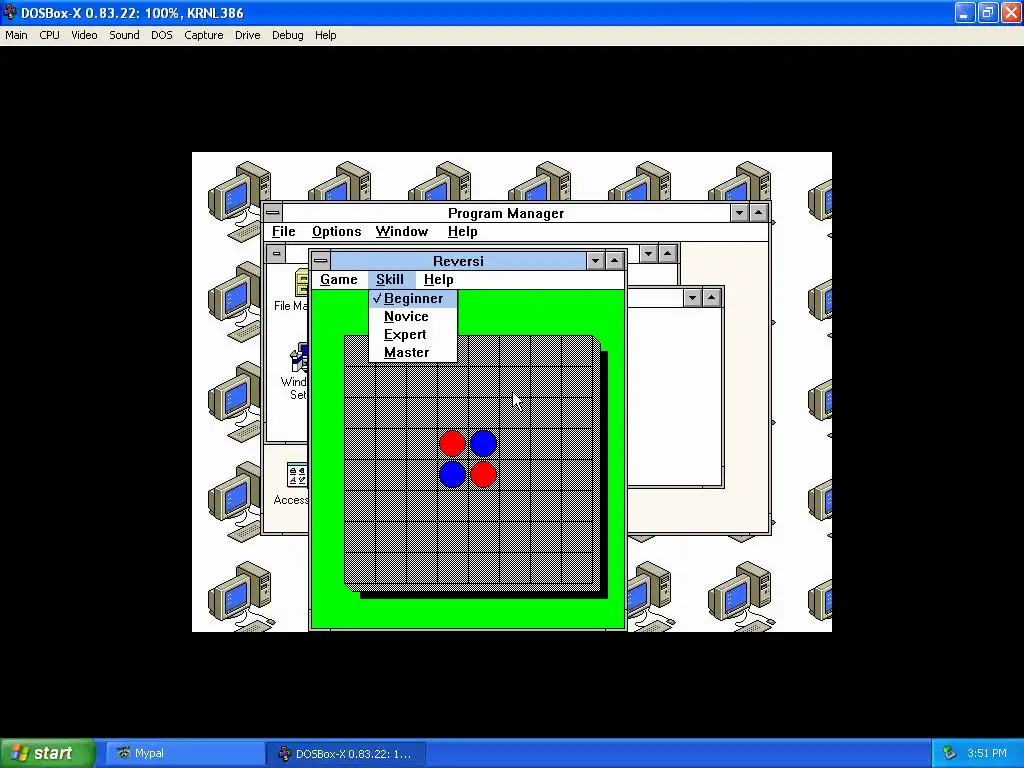This screenshot has height=768, width=1024.
Task: Click the Windows XP start button
Action: coord(48,754)
